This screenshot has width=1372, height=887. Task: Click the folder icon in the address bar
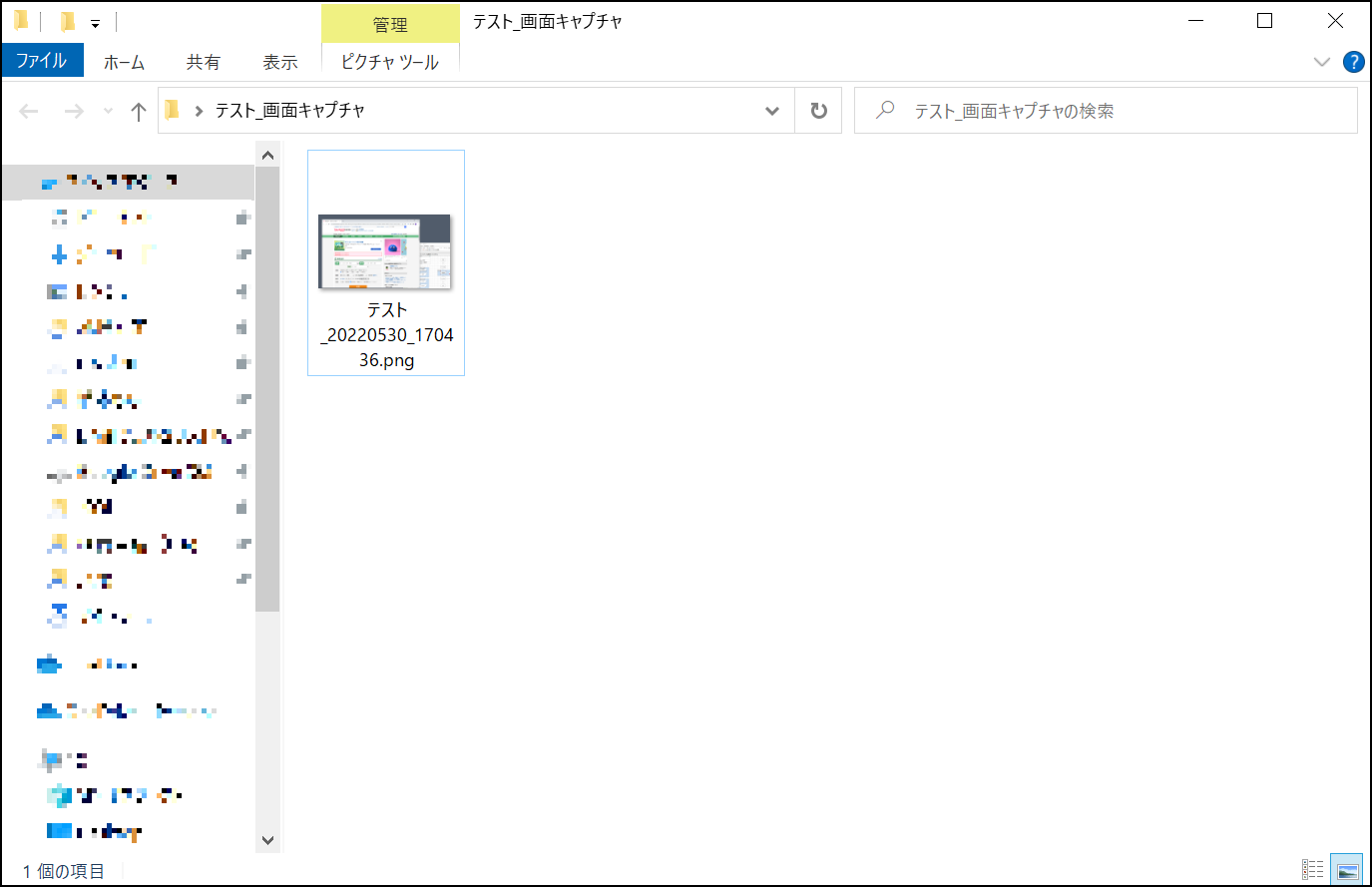click(172, 110)
